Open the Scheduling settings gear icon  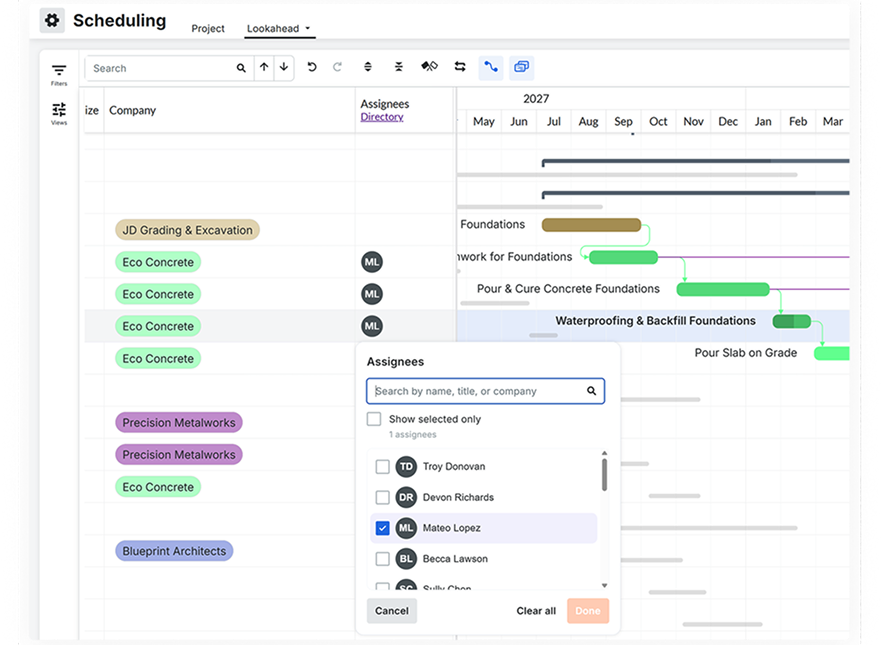(x=52, y=21)
